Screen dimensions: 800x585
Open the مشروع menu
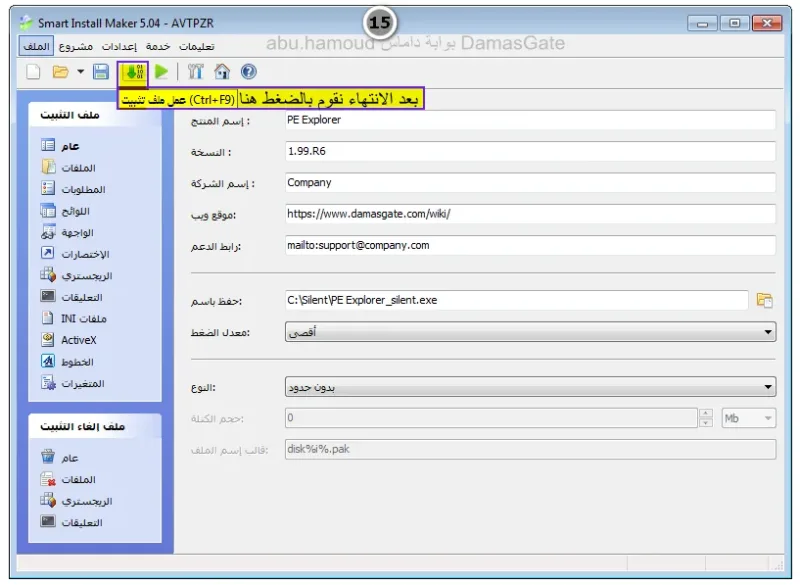pos(76,46)
